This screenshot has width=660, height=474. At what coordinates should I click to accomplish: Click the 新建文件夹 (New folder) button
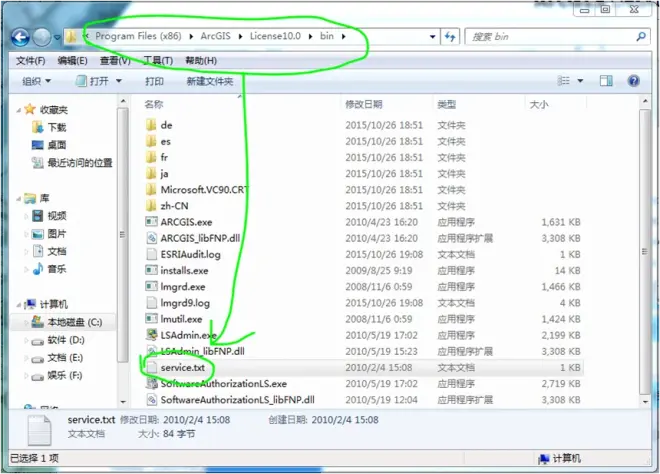coord(210,82)
